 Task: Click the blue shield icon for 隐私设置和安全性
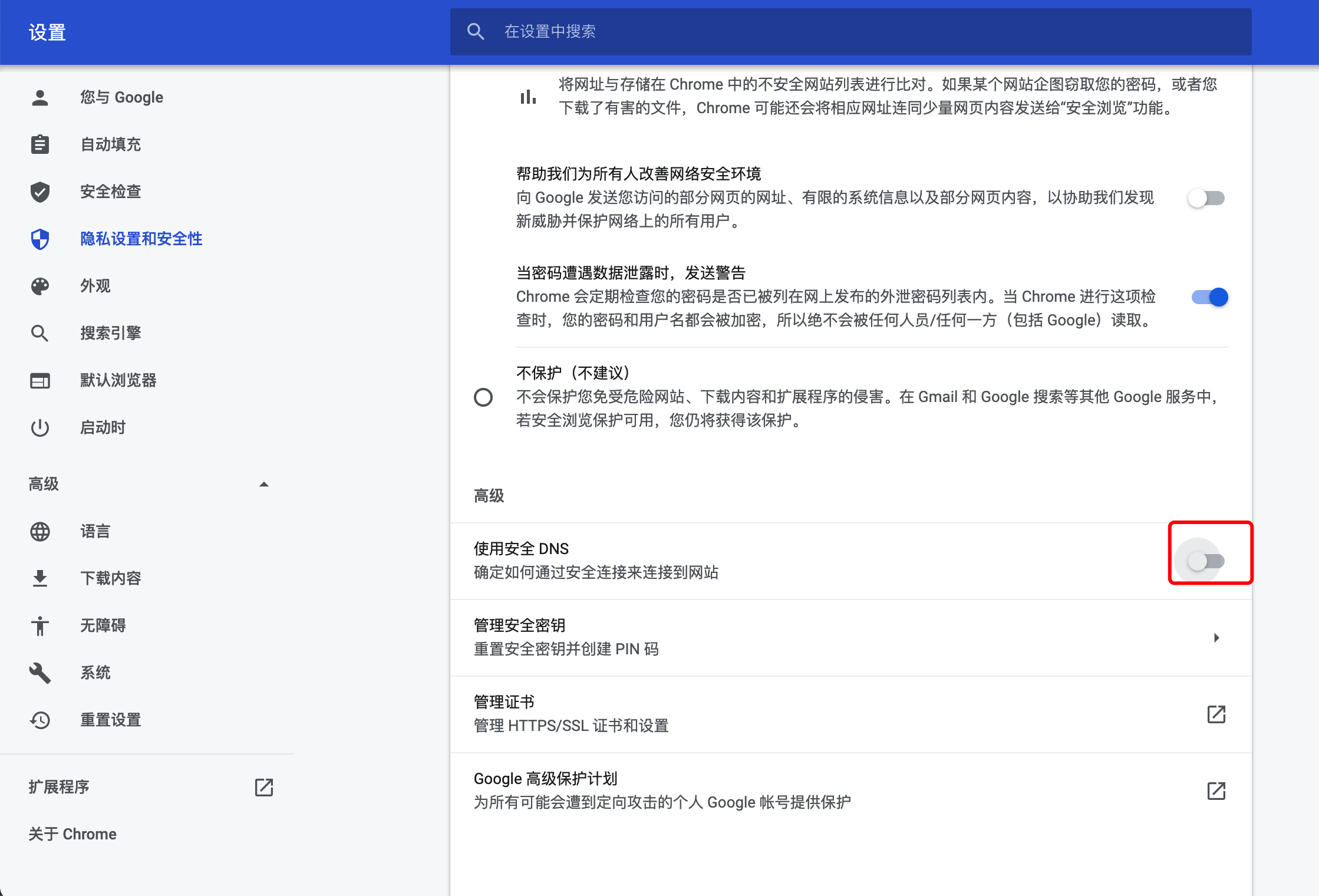(40, 239)
